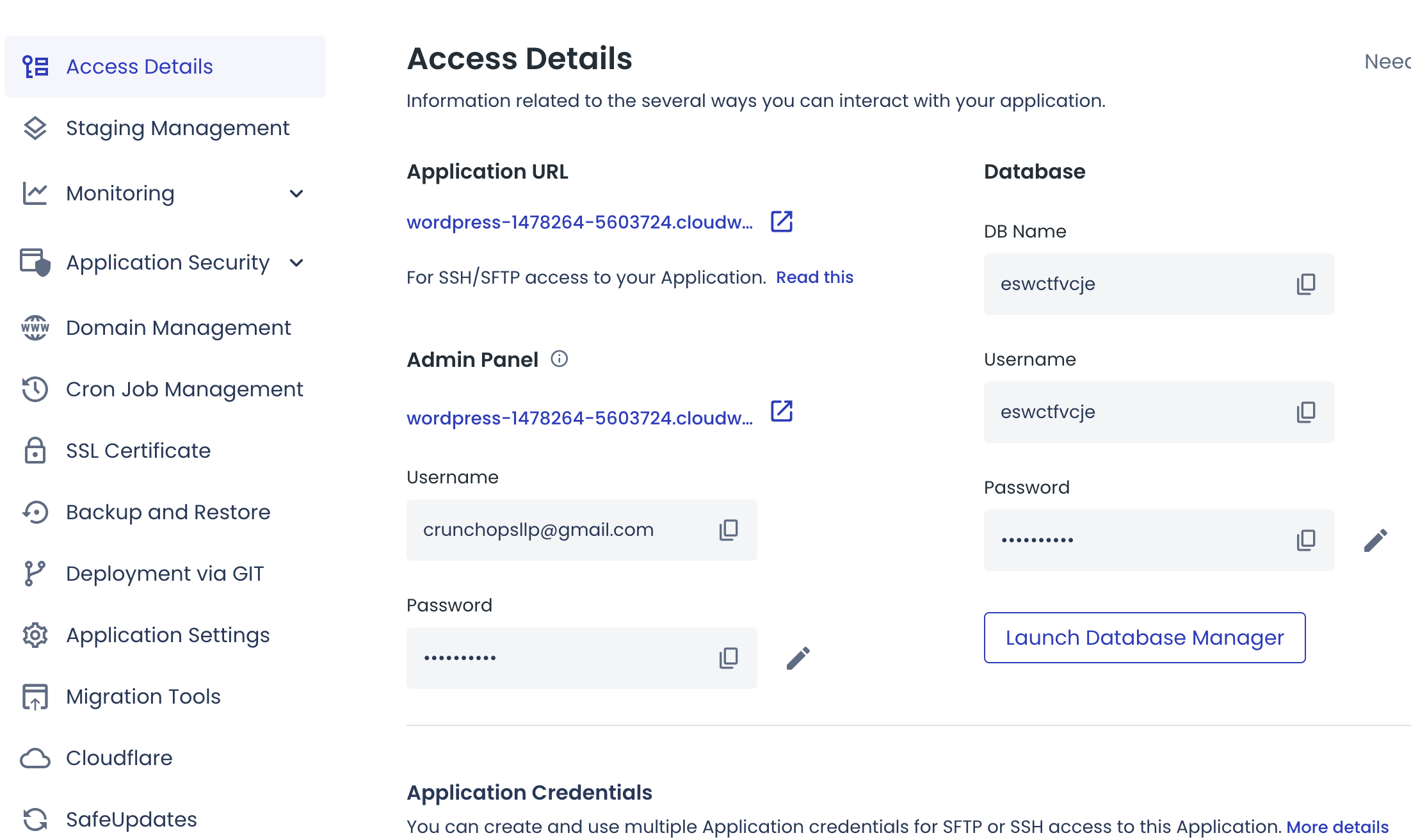Expand the Monitoring submenu chevron
Image resolution: width=1411 pixels, height=840 pixels.
(x=296, y=193)
